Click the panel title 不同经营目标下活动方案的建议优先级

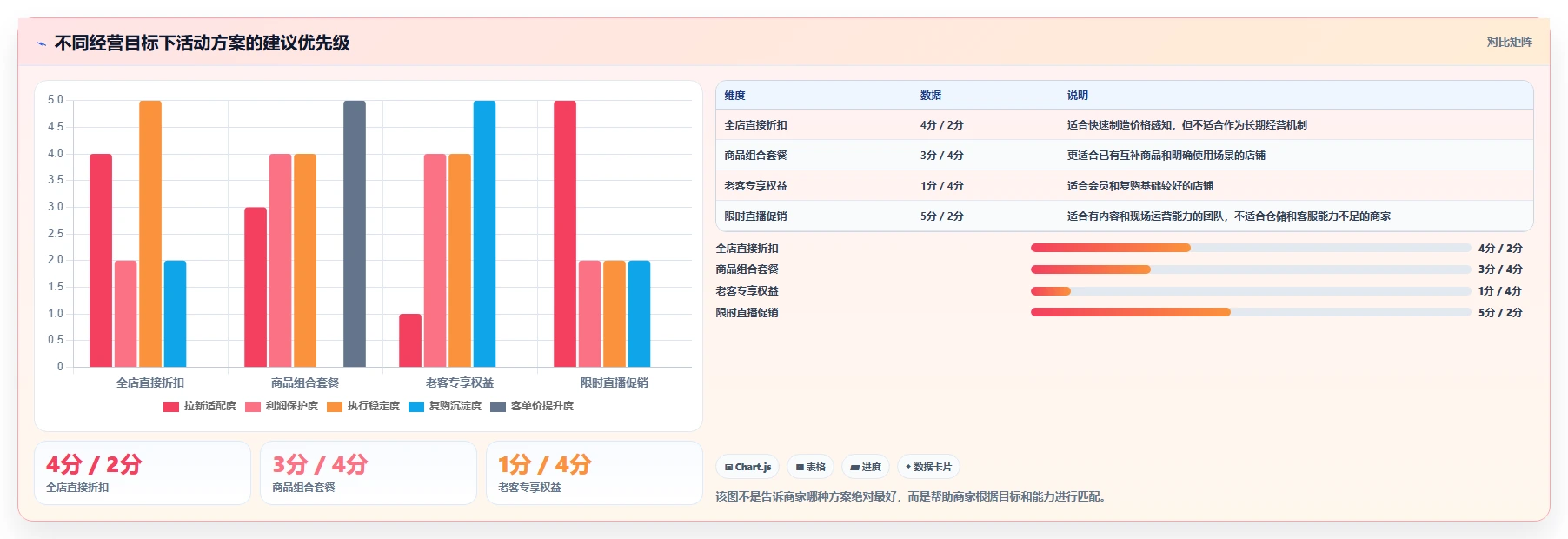(x=202, y=43)
